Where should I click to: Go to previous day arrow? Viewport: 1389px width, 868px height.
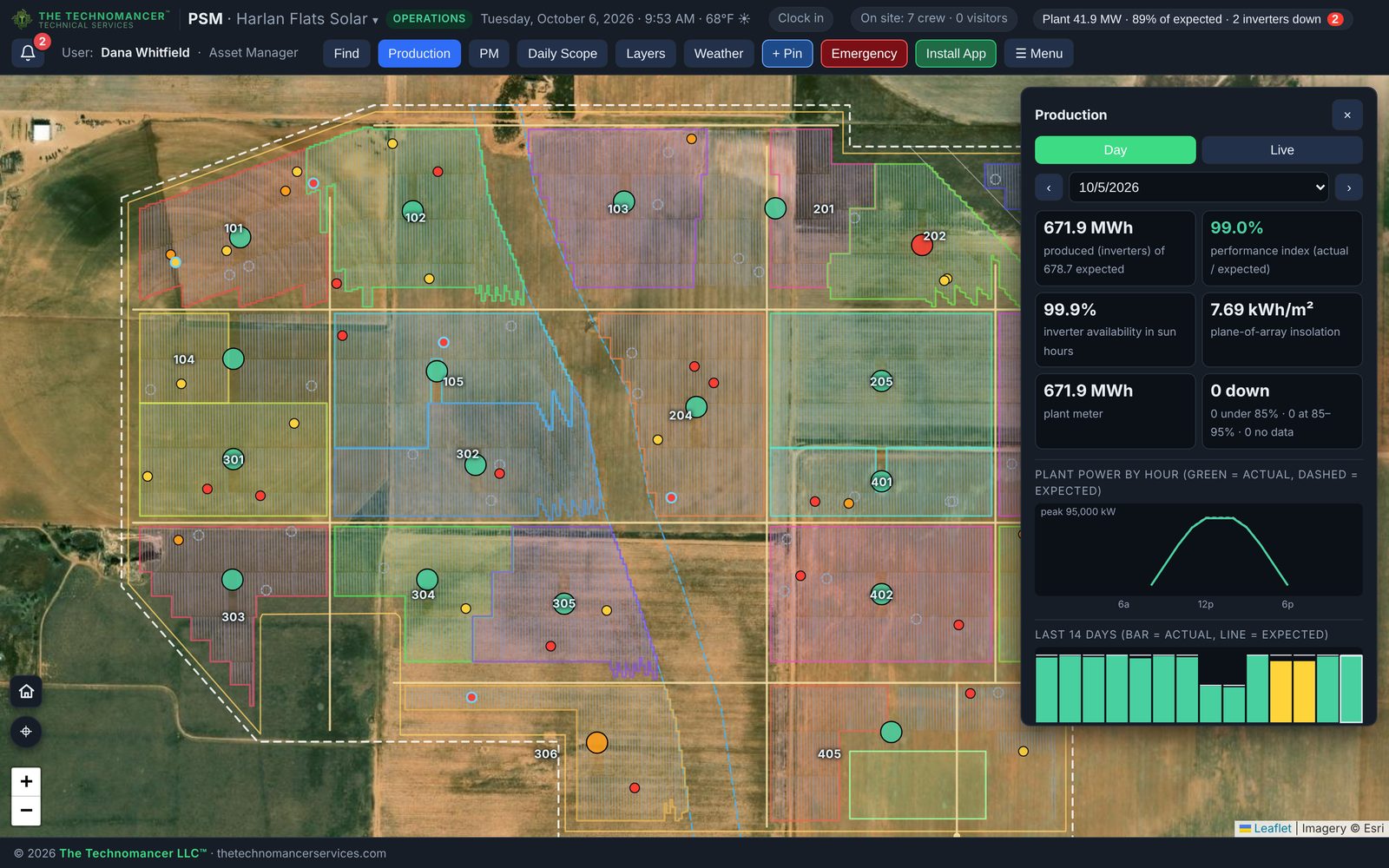coord(1049,187)
